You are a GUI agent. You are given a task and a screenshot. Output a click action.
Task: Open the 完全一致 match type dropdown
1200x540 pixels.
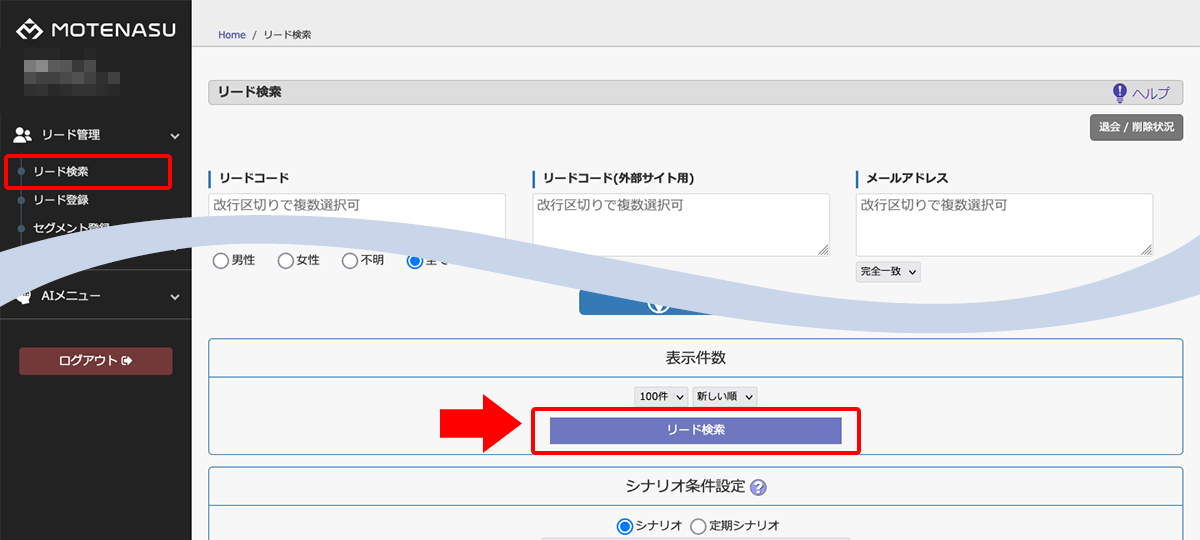(x=888, y=272)
